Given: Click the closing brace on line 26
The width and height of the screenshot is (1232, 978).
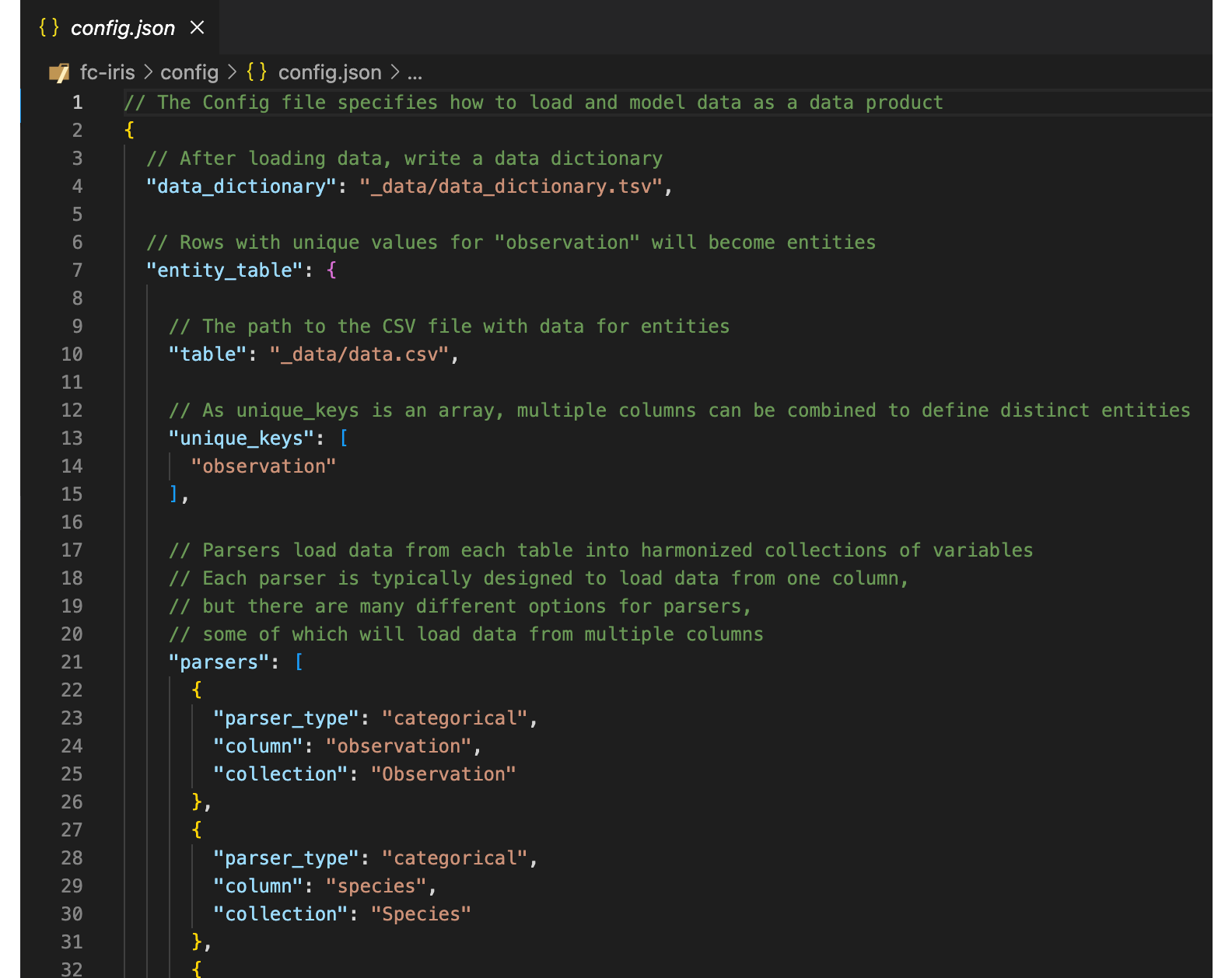Looking at the screenshot, I should point(197,802).
